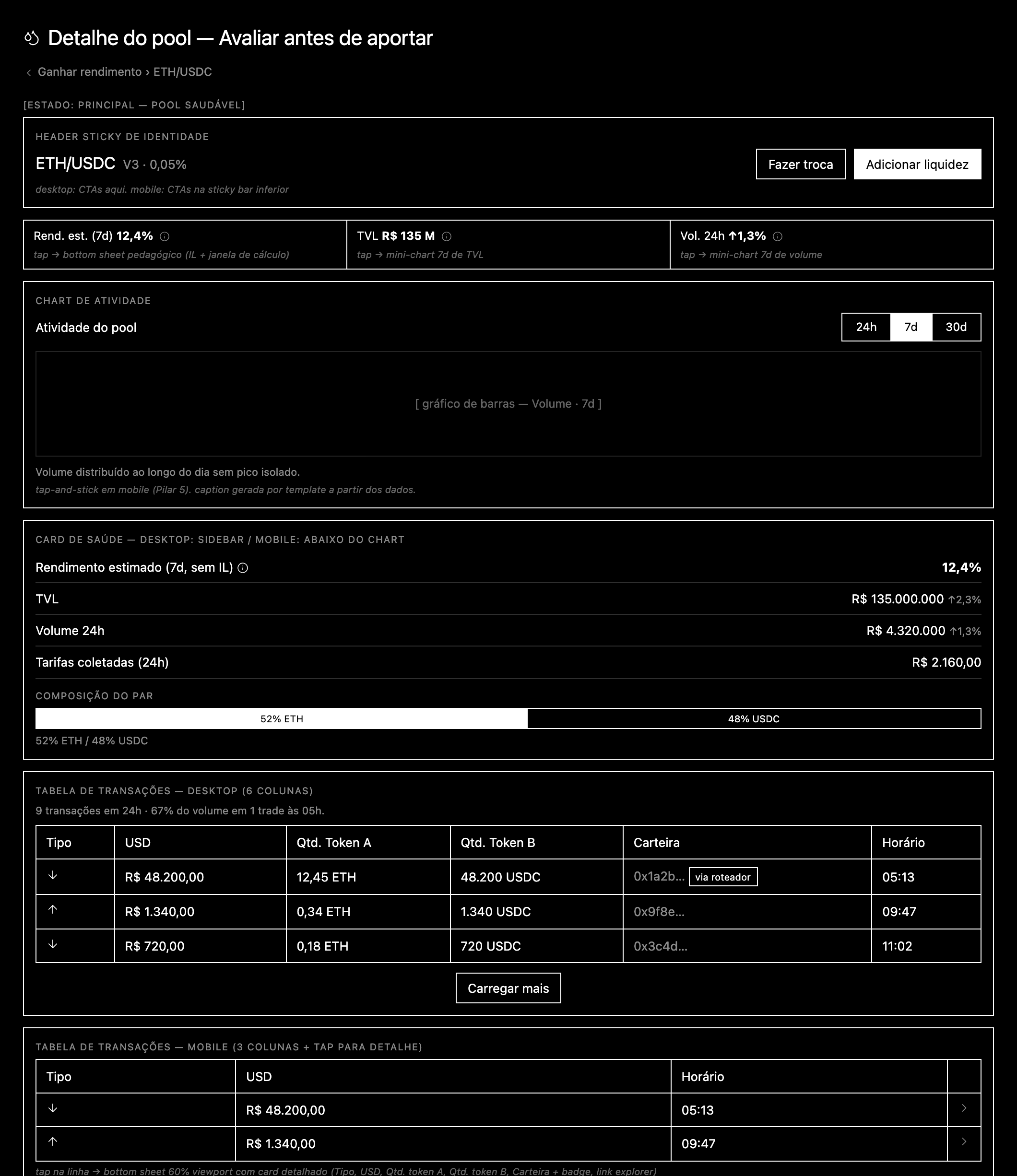Screen dimensions: 1017x1176
Task: Open detail chevron for mobile row 09:47
Action: [x=964, y=1141]
